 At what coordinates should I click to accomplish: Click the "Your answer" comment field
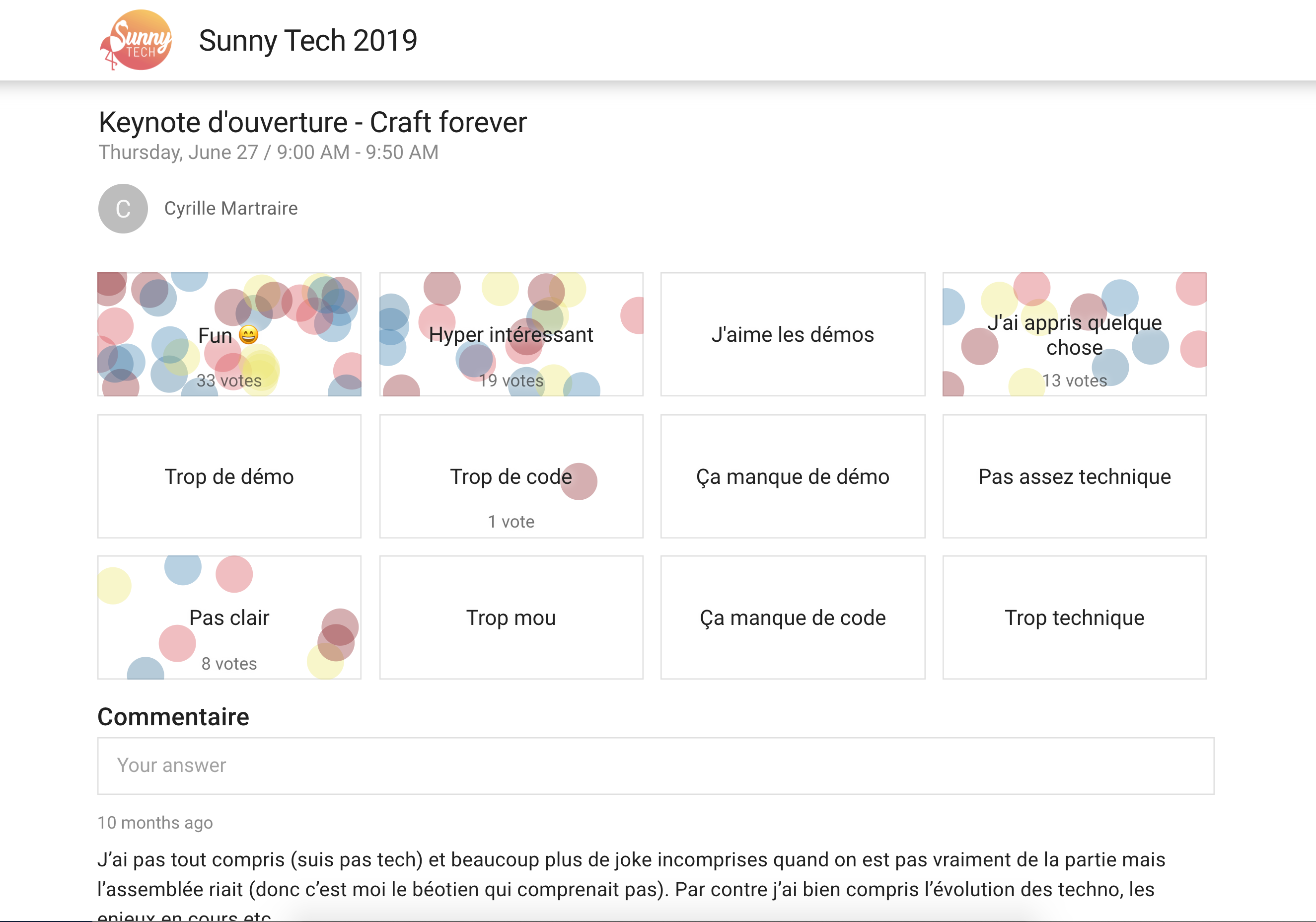pos(655,766)
